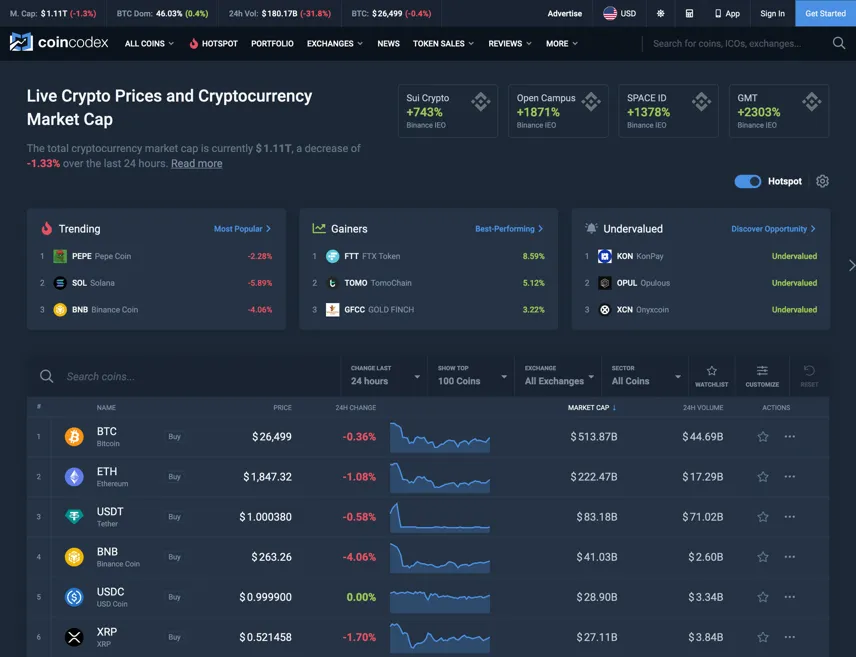Viewport: 856px width, 657px height.
Task: Click the Tether coin icon
Action: pyautogui.click(x=74, y=517)
